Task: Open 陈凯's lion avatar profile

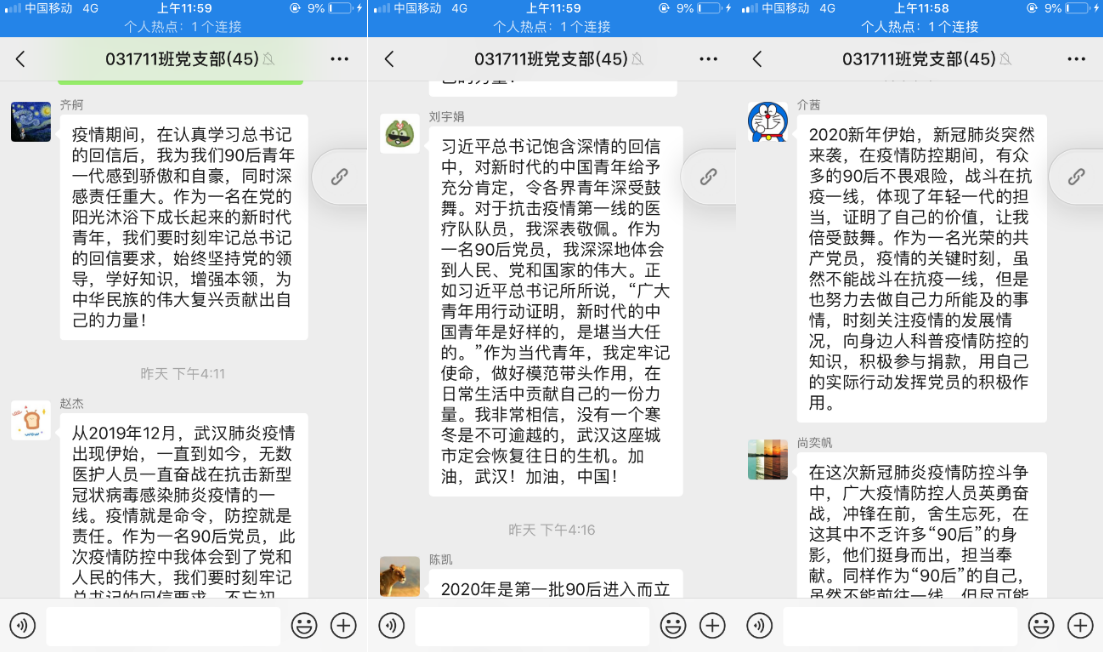Action: click(x=400, y=577)
